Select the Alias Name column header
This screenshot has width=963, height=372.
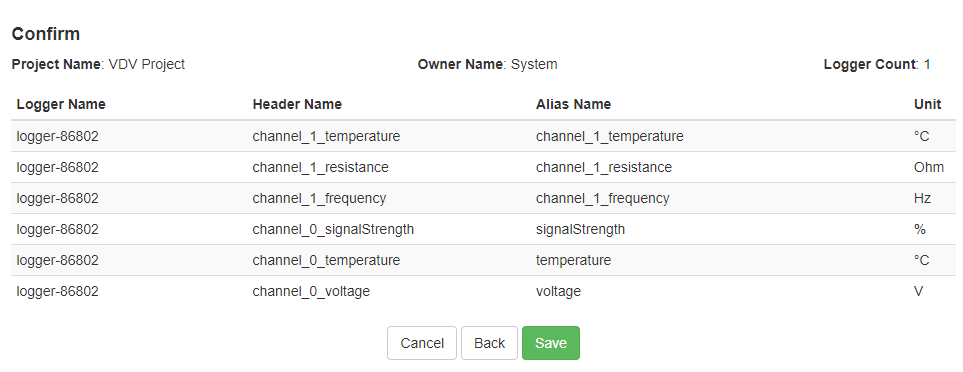[574, 104]
